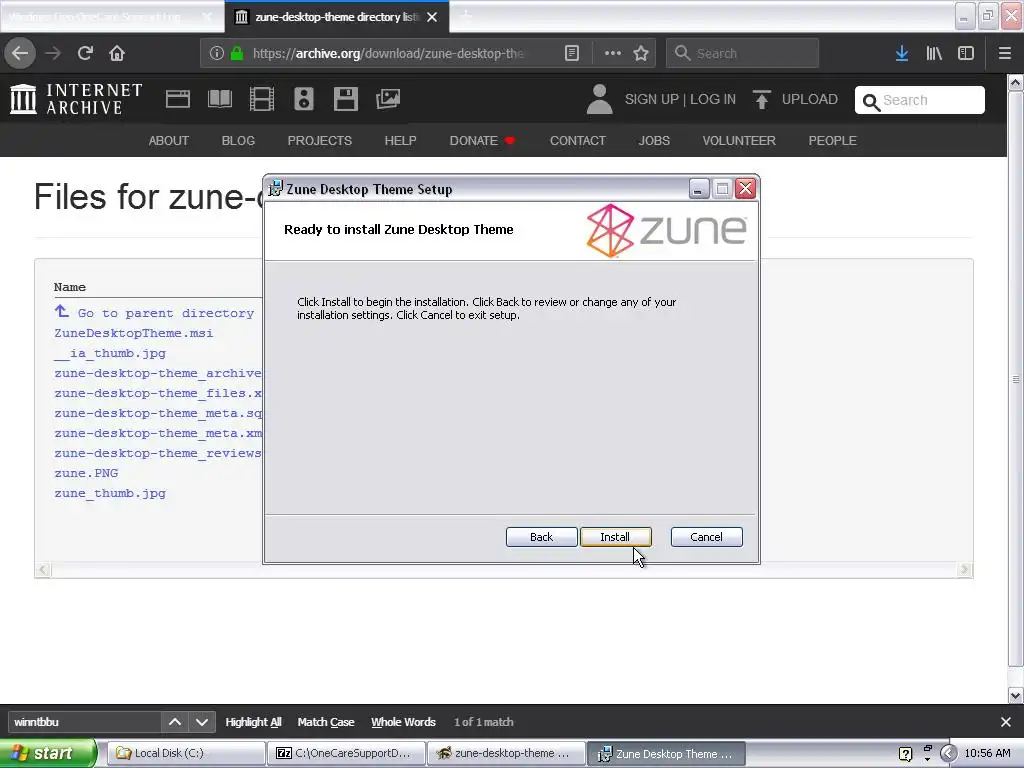Open Internet Archive web icon
The height and width of the screenshot is (768, 1024).
(x=178, y=99)
